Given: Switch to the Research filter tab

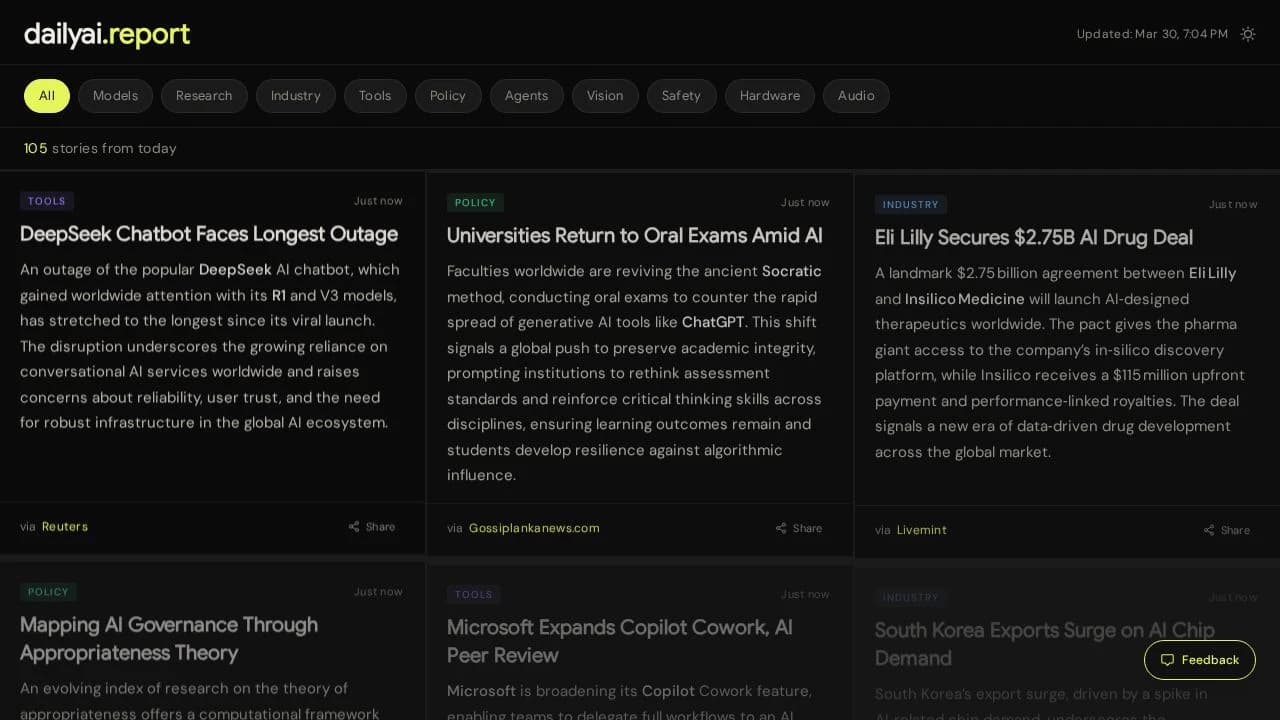Looking at the screenshot, I should [x=204, y=95].
